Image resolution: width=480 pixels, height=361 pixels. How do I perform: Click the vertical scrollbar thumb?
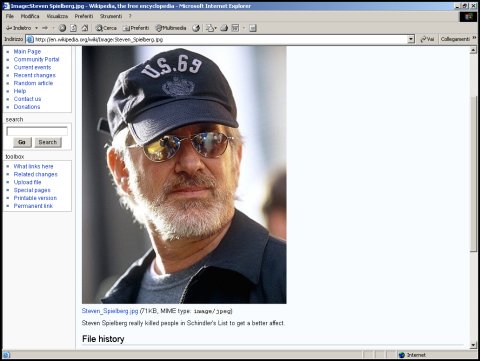pyautogui.click(x=473, y=173)
